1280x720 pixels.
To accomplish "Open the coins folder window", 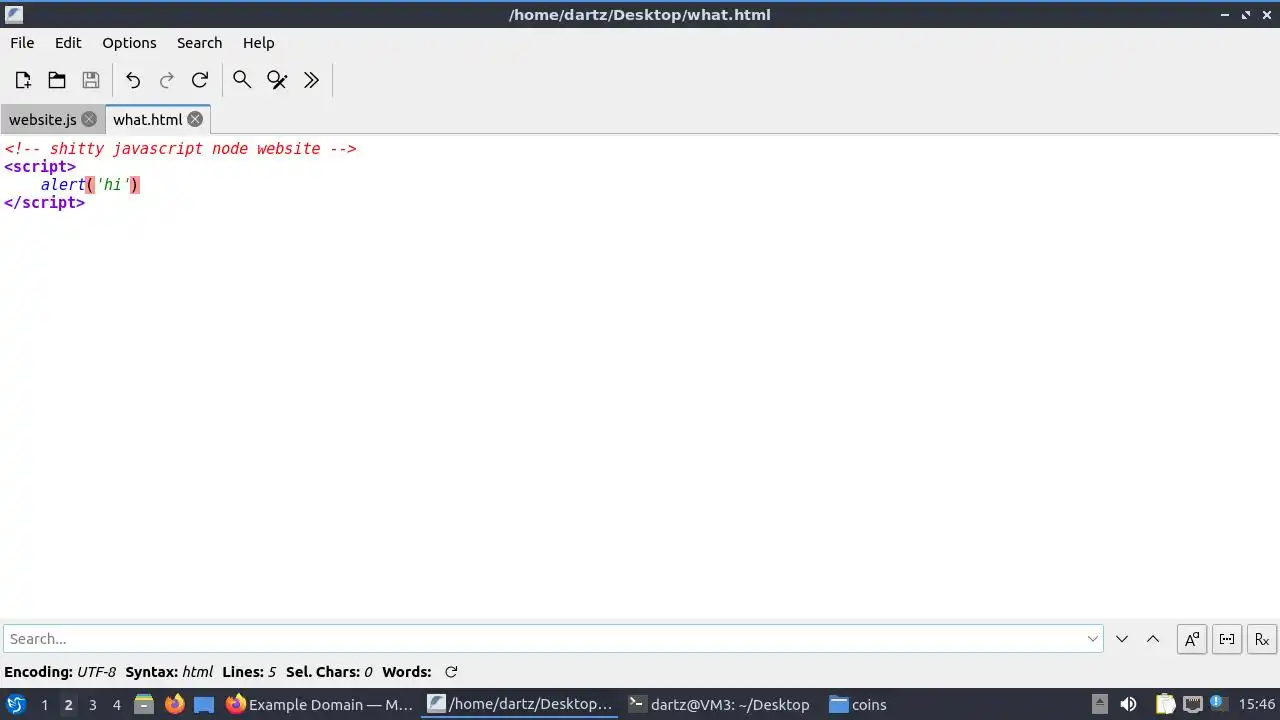I will click(x=858, y=705).
